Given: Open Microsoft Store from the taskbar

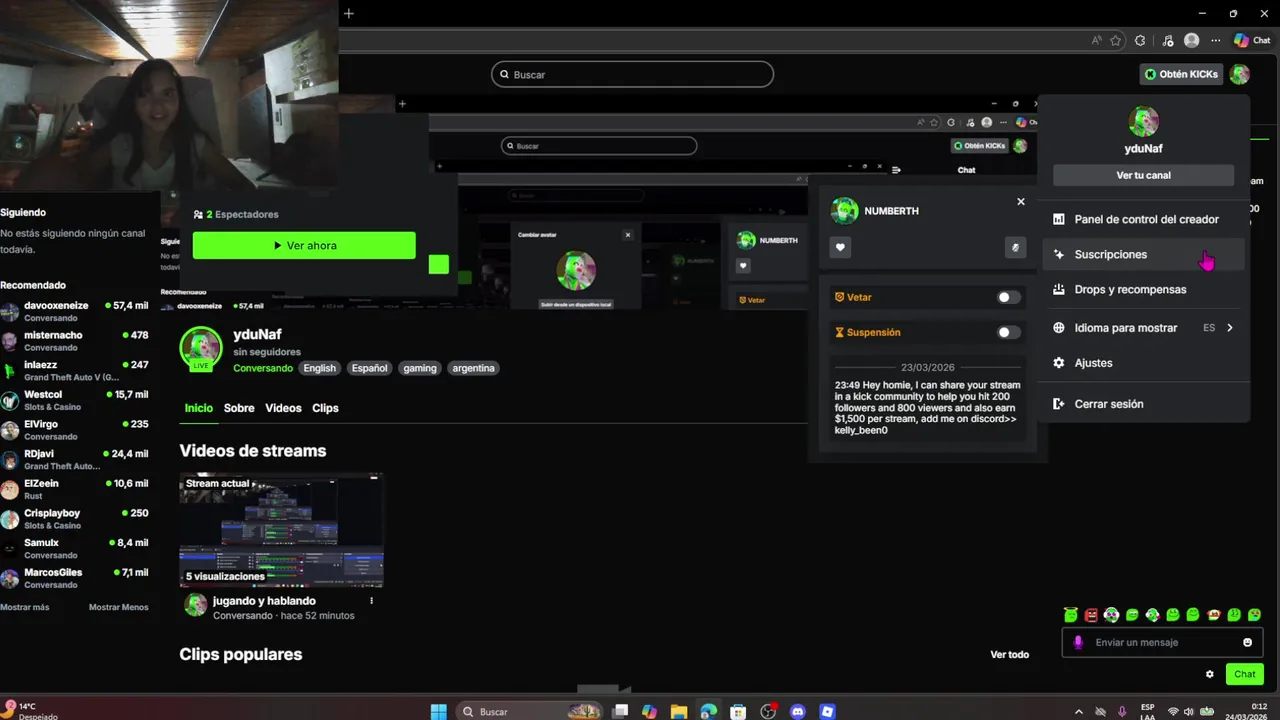Looking at the screenshot, I should [738, 712].
